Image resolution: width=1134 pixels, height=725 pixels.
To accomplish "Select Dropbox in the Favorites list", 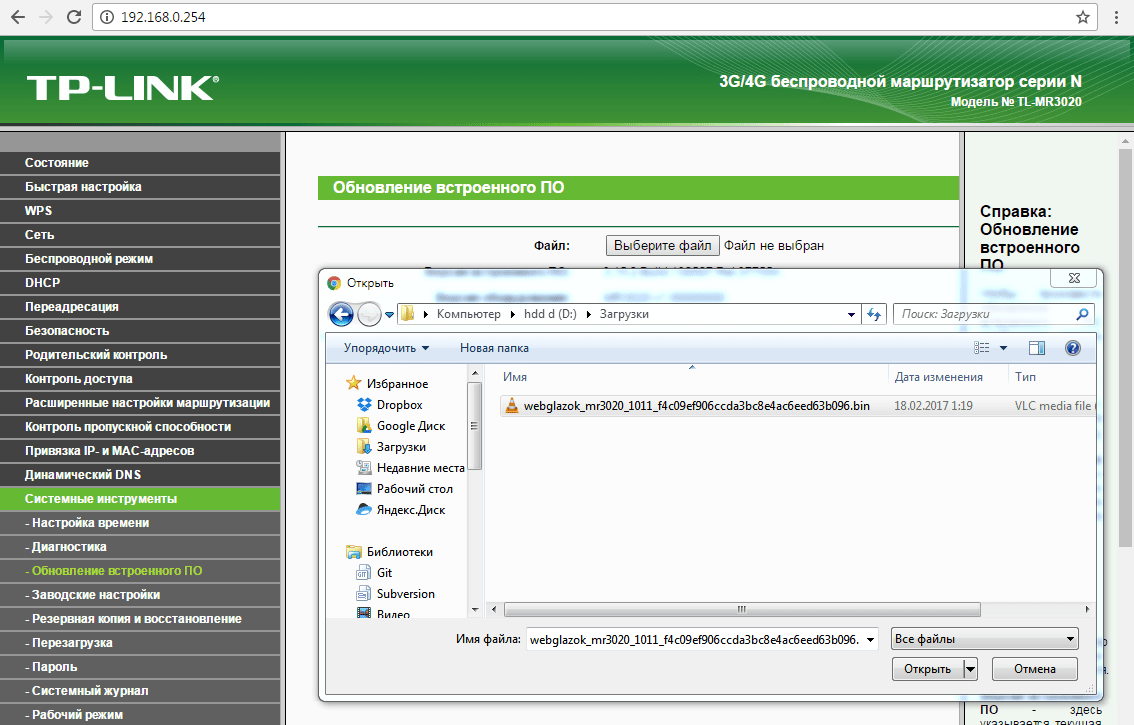I will point(399,405).
